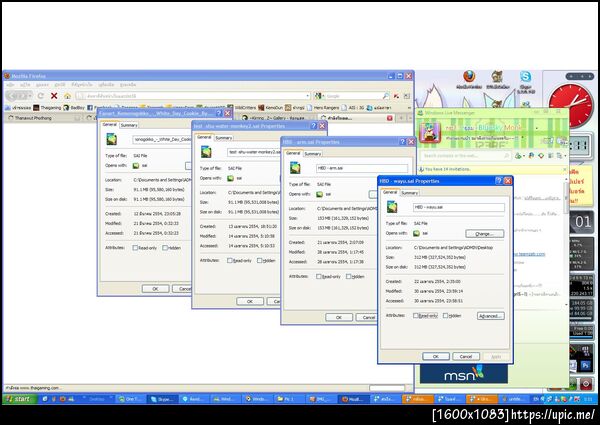This screenshot has width=600, height=425.
Task: Choose search engine via Google dropdown
Action: coord(319,96)
